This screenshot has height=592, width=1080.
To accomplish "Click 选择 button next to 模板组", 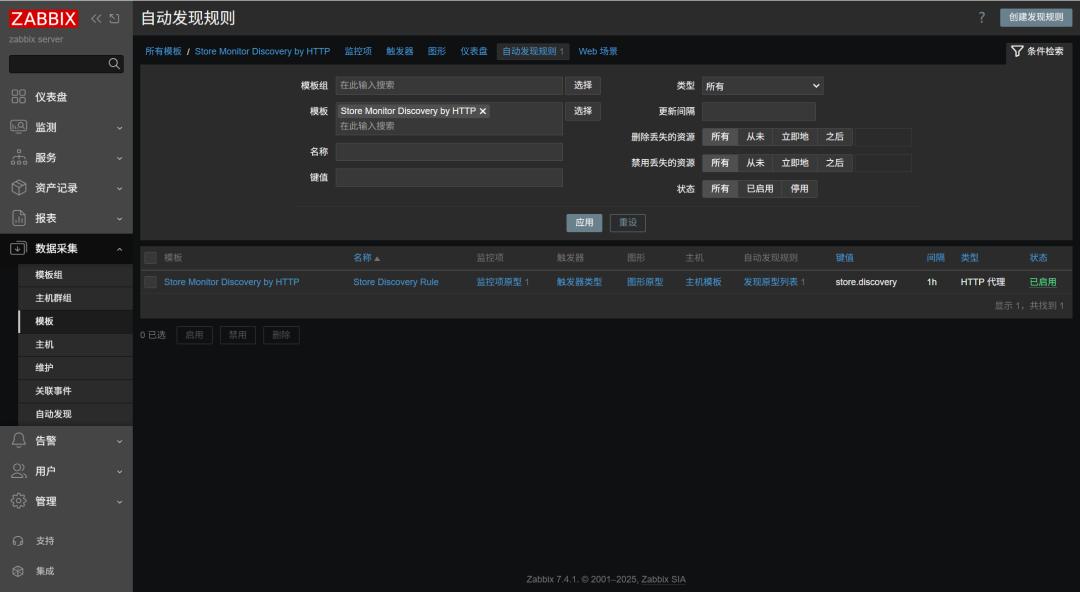I will [583, 85].
